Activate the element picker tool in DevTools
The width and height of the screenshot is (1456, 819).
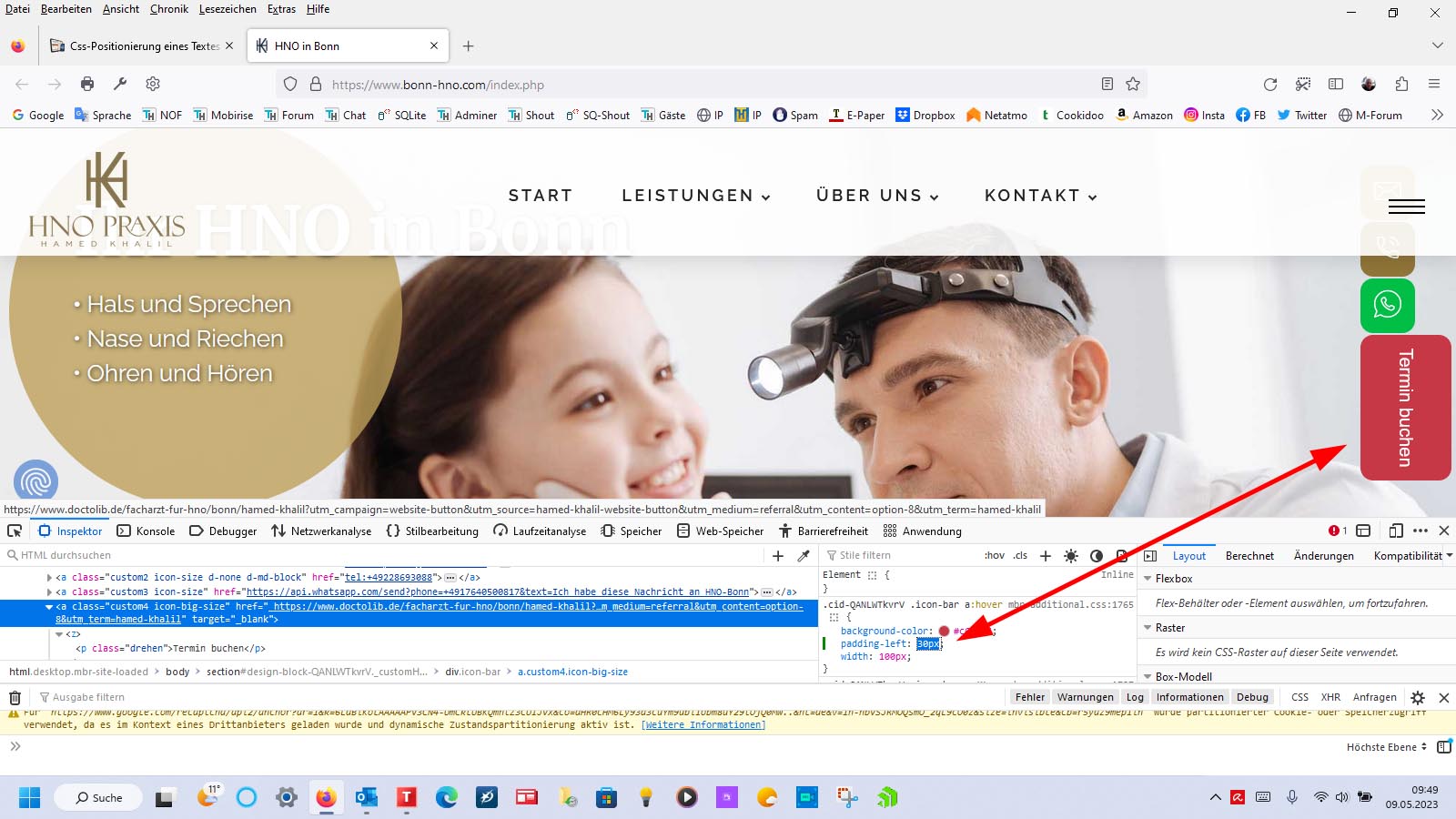[15, 531]
